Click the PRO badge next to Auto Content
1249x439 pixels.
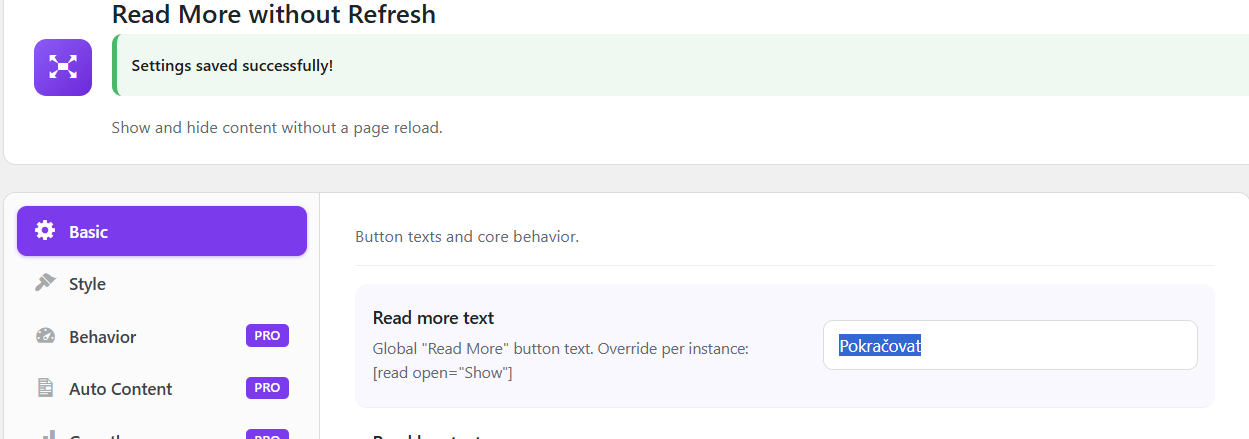click(267, 388)
